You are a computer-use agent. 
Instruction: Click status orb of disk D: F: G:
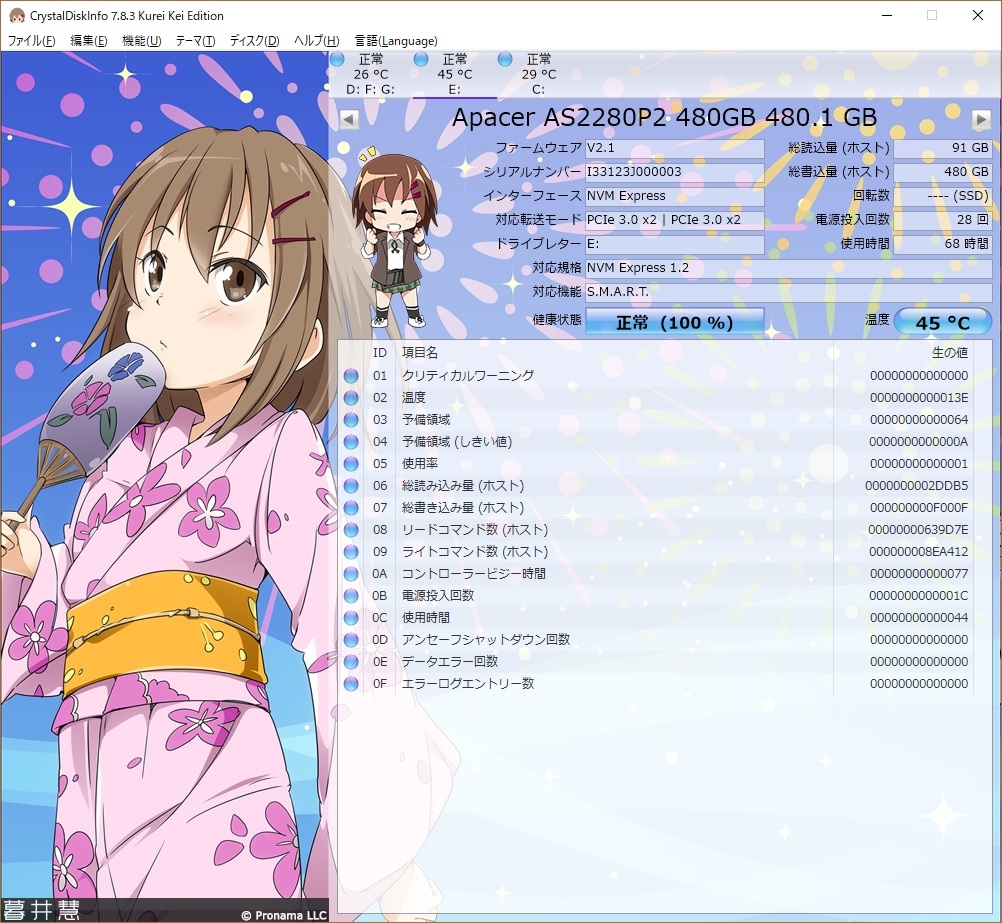point(337,59)
